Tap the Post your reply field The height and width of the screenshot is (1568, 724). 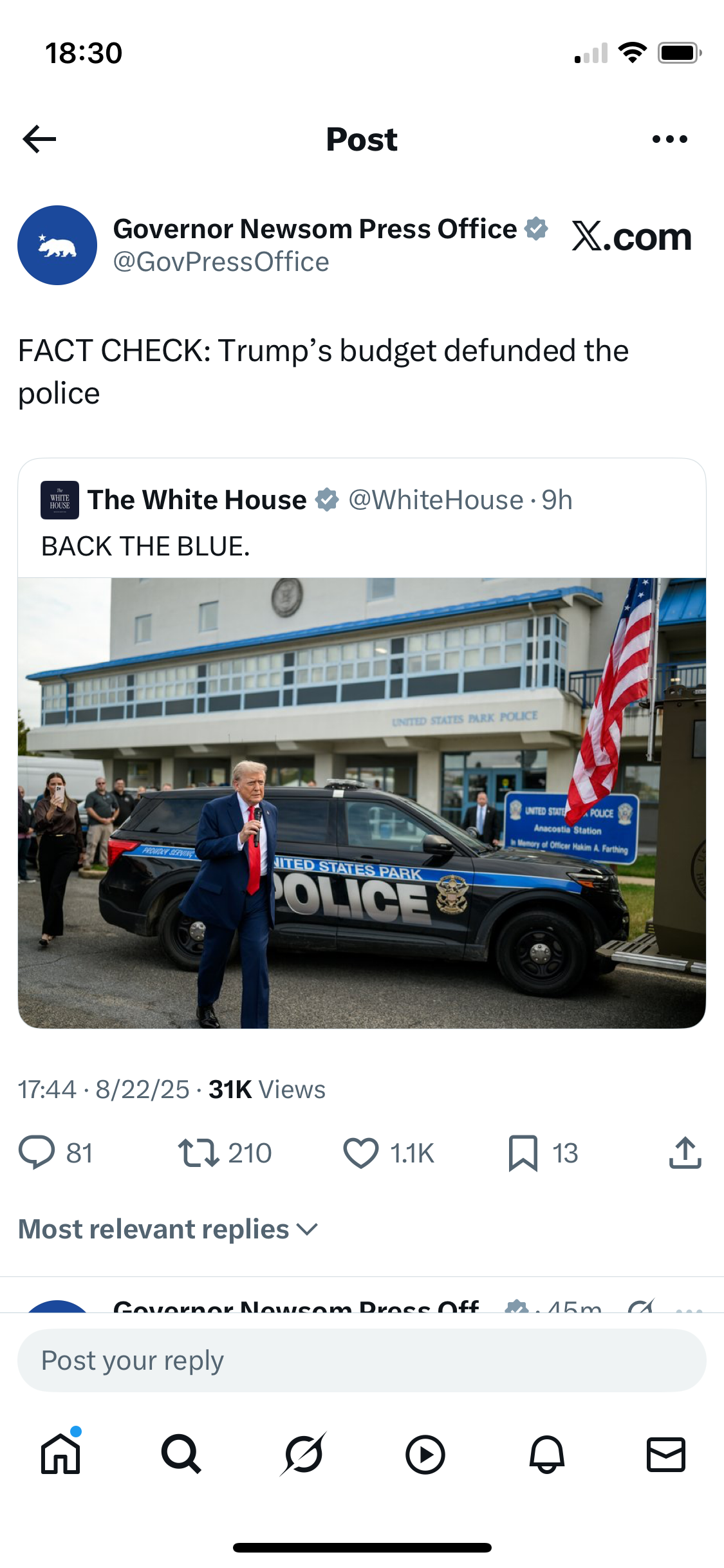pos(362,1360)
